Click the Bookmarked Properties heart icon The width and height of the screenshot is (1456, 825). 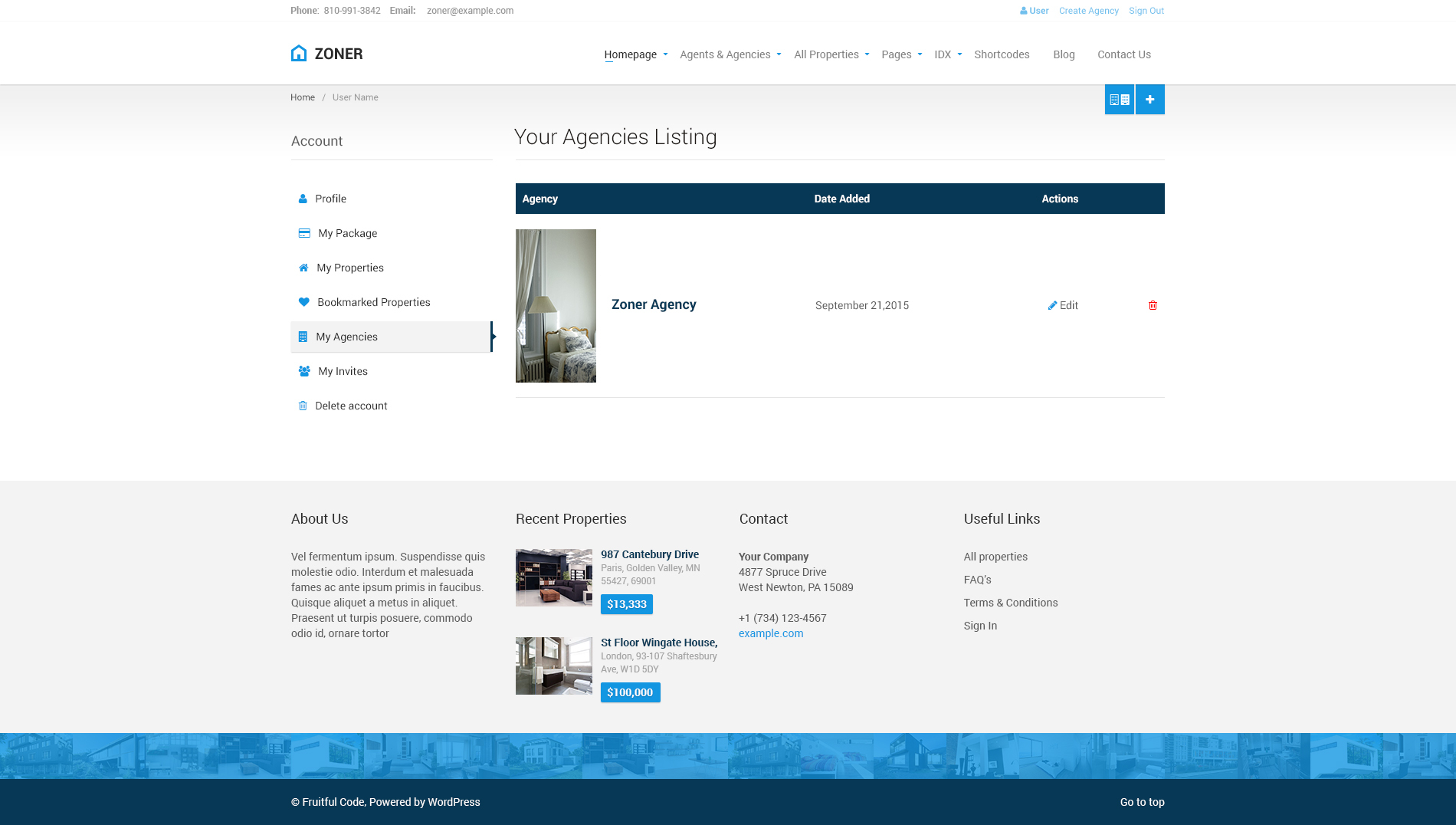click(x=304, y=302)
